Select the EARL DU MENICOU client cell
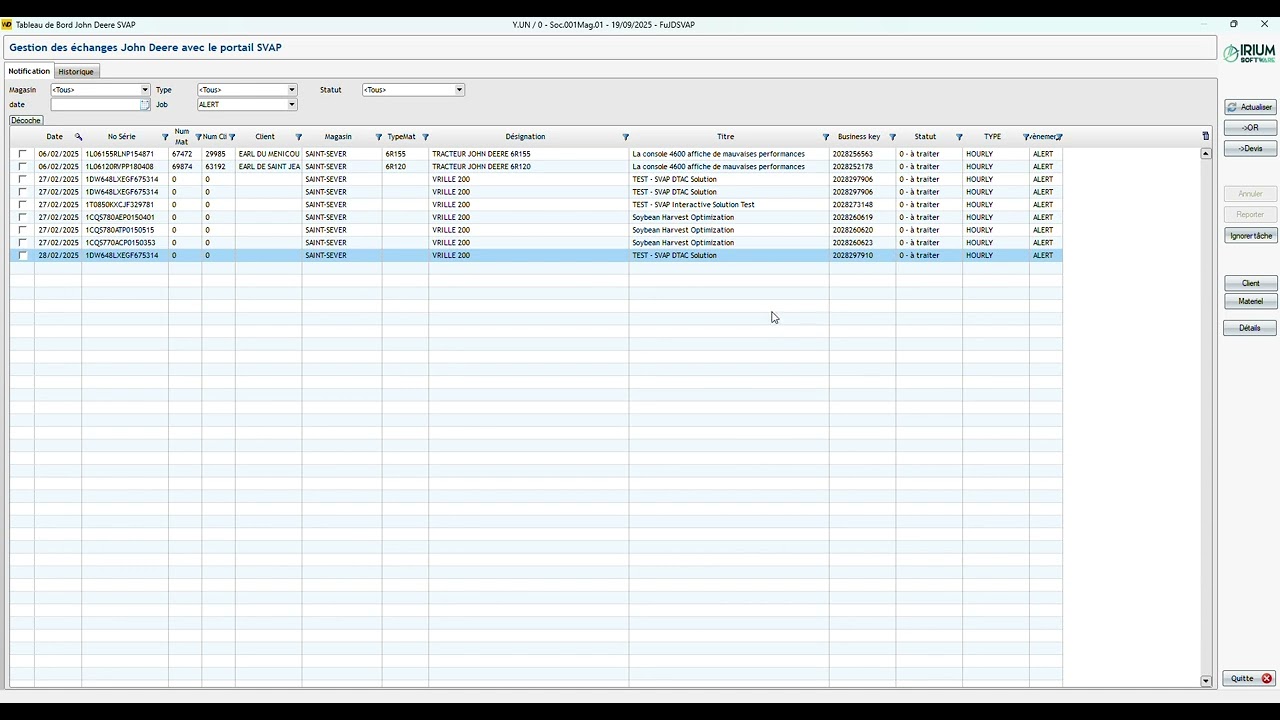 [x=268, y=154]
